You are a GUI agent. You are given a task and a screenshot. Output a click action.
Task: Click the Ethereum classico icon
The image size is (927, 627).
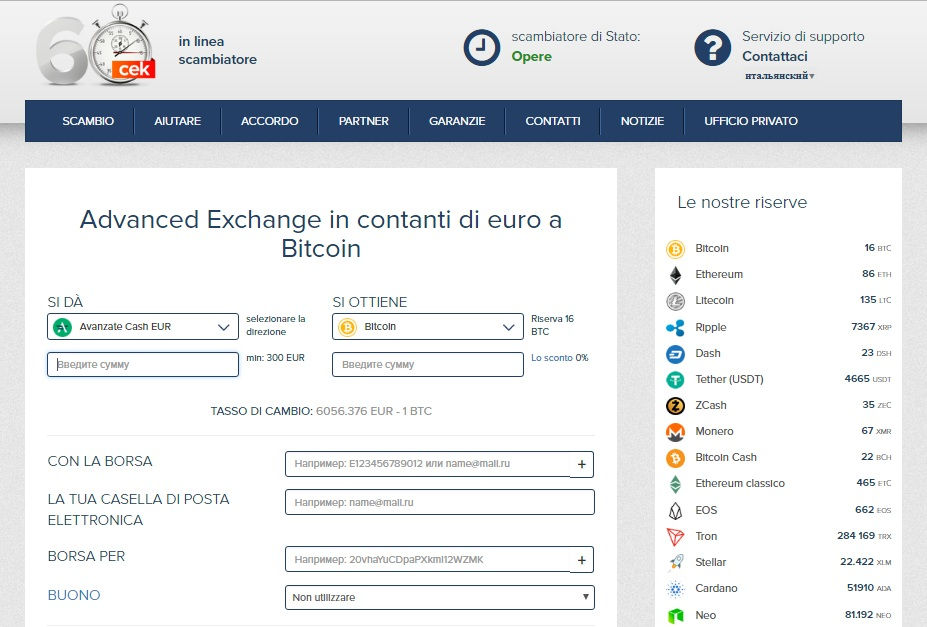(675, 484)
